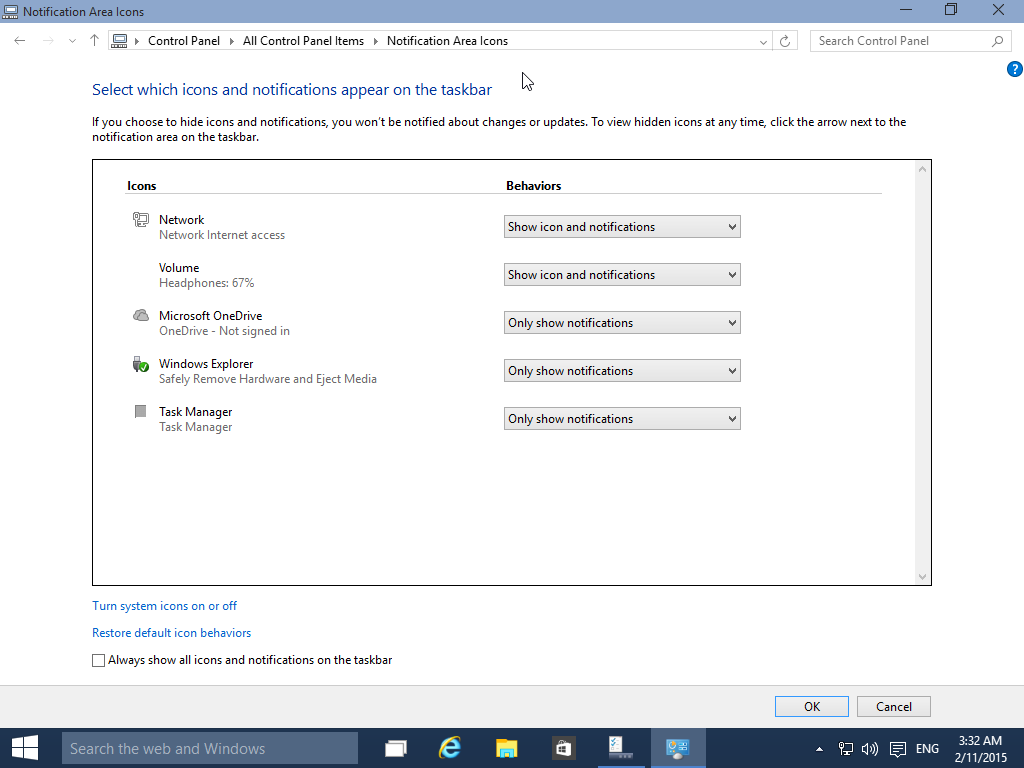This screenshot has width=1024, height=768.
Task: Open File Explorer from the taskbar
Action: click(506, 748)
